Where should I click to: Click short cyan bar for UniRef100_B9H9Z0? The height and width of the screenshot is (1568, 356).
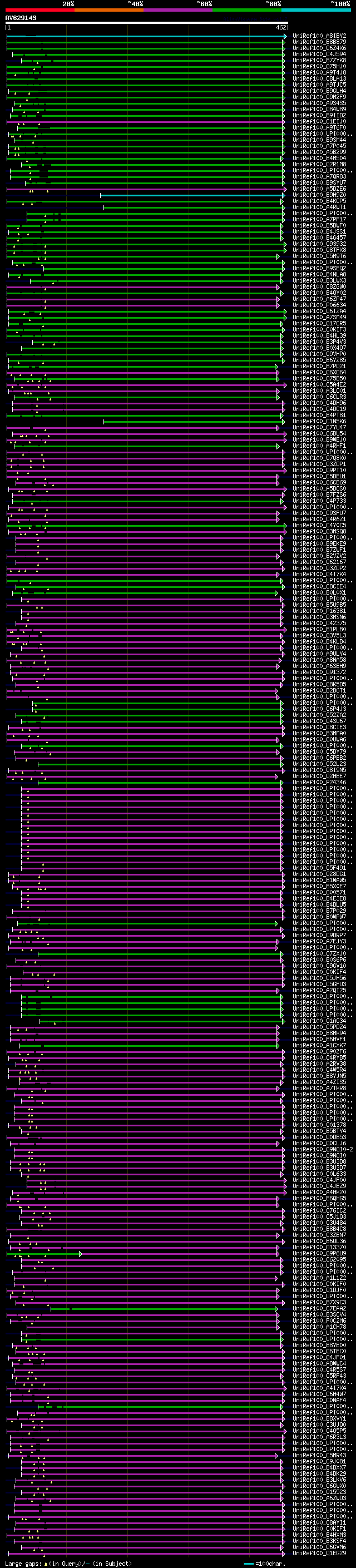[193, 195]
